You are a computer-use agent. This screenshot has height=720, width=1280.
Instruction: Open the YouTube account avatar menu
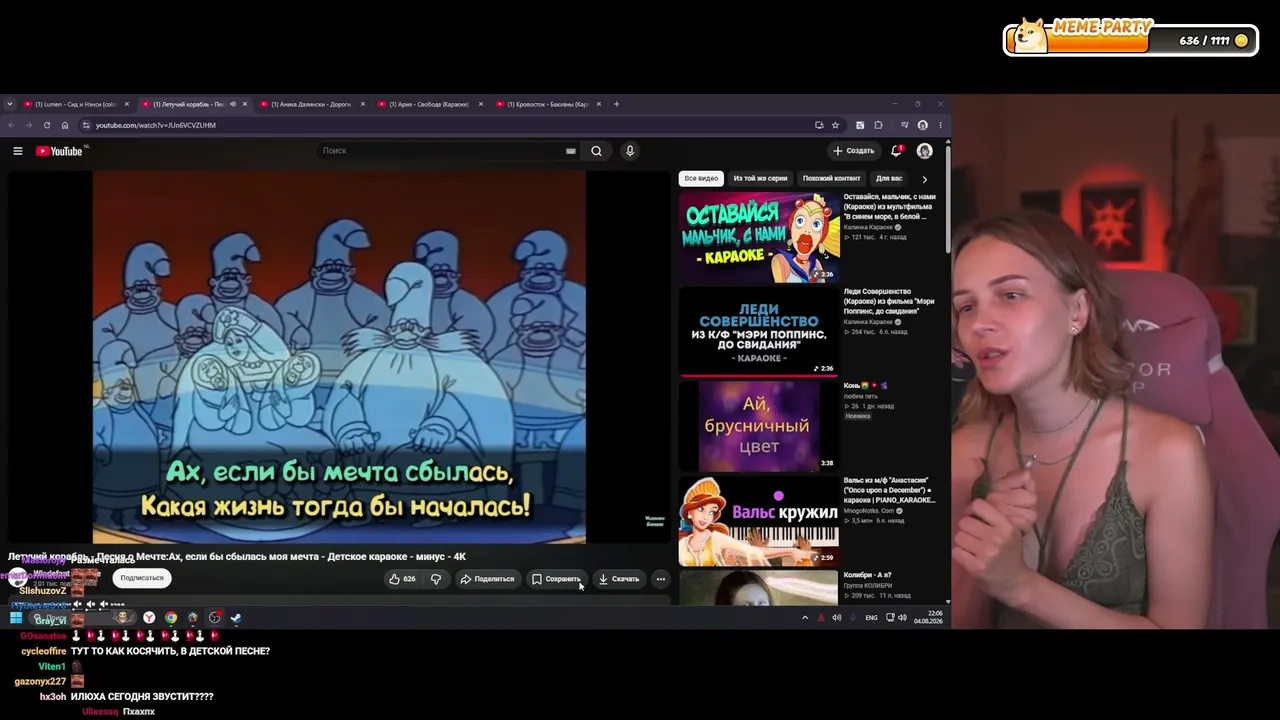coord(924,151)
